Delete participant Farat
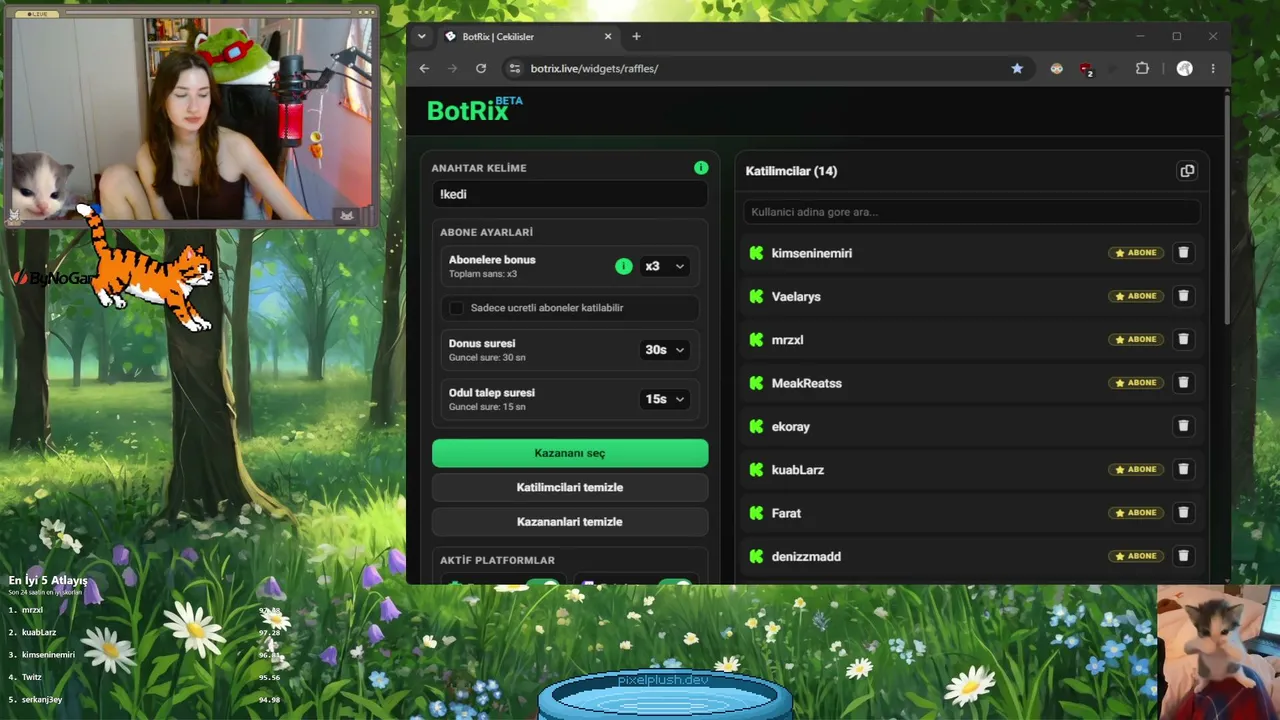Image resolution: width=1280 pixels, height=720 pixels. (x=1183, y=513)
